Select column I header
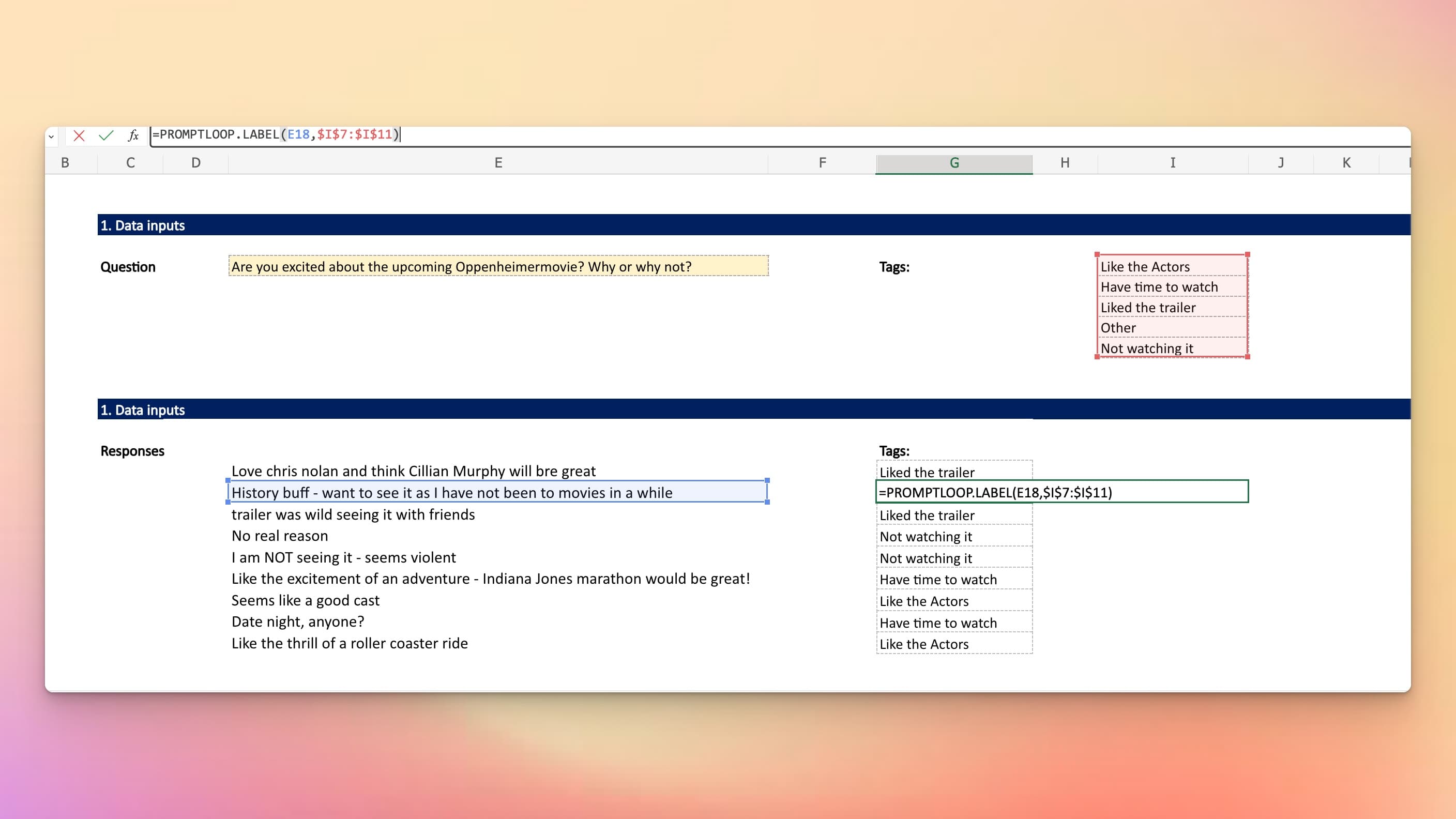The width and height of the screenshot is (1456, 819). pos(1172,163)
